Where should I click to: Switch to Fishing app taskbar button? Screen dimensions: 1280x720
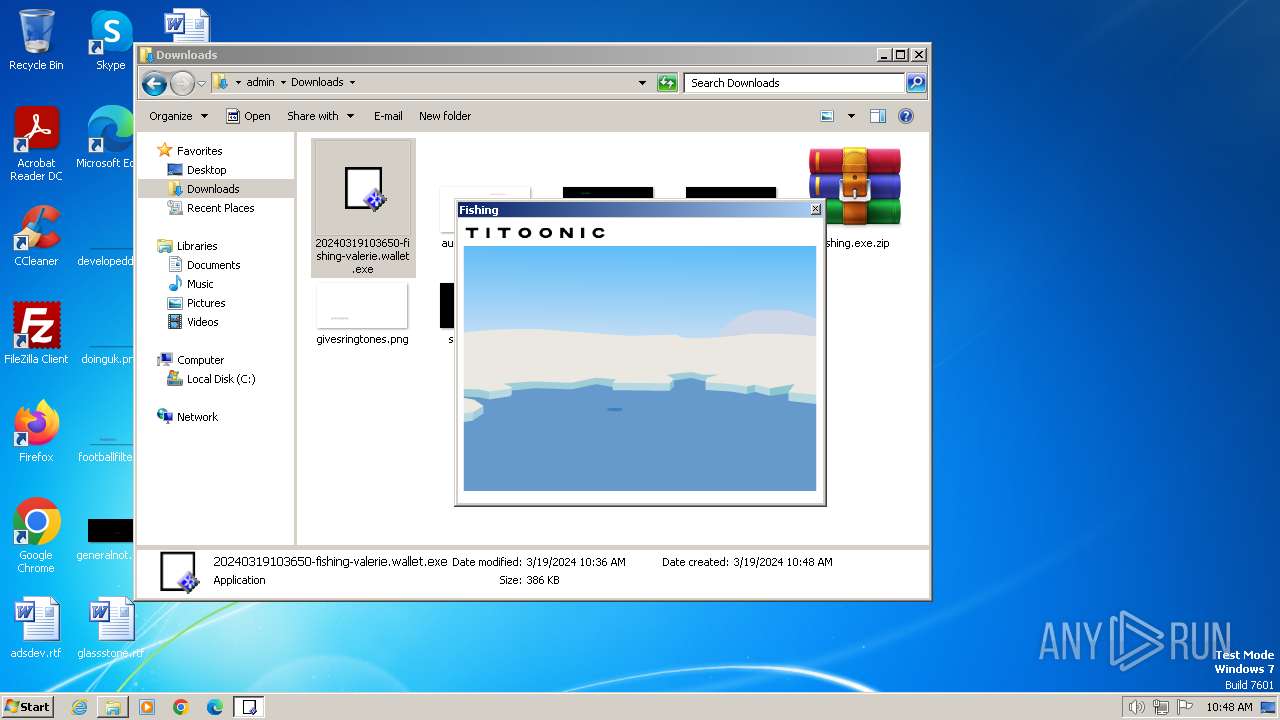click(x=249, y=707)
